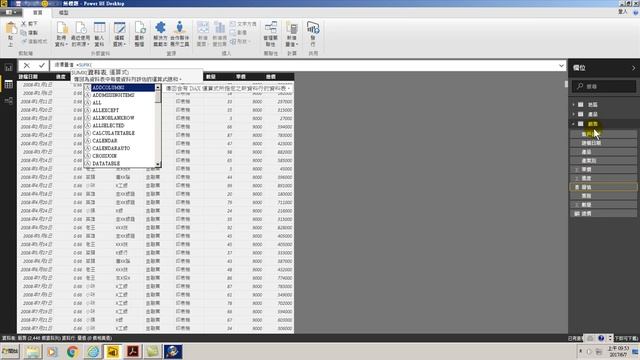Open the File menu button
The image size is (640, 360).
pyautogui.click(x=11, y=13)
